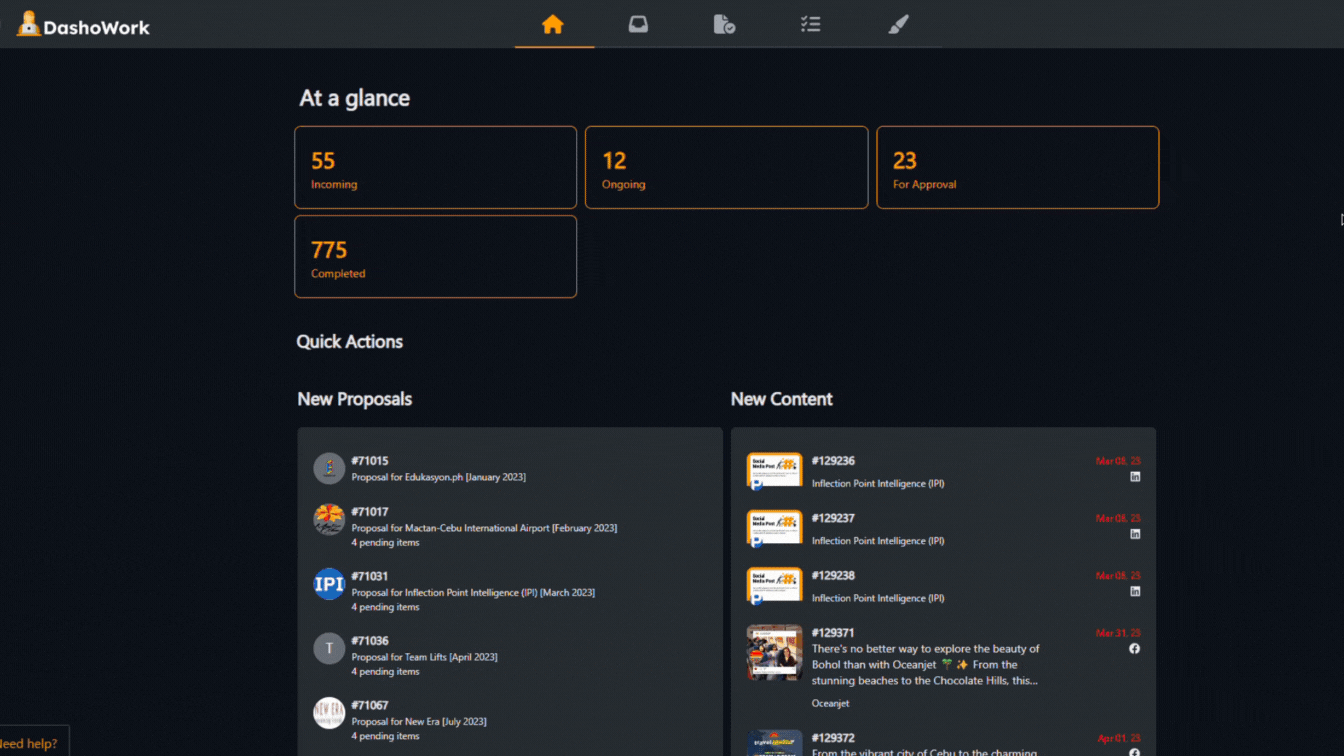Click thumbnail of content #129238
This screenshot has width=1344, height=756.
point(774,586)
